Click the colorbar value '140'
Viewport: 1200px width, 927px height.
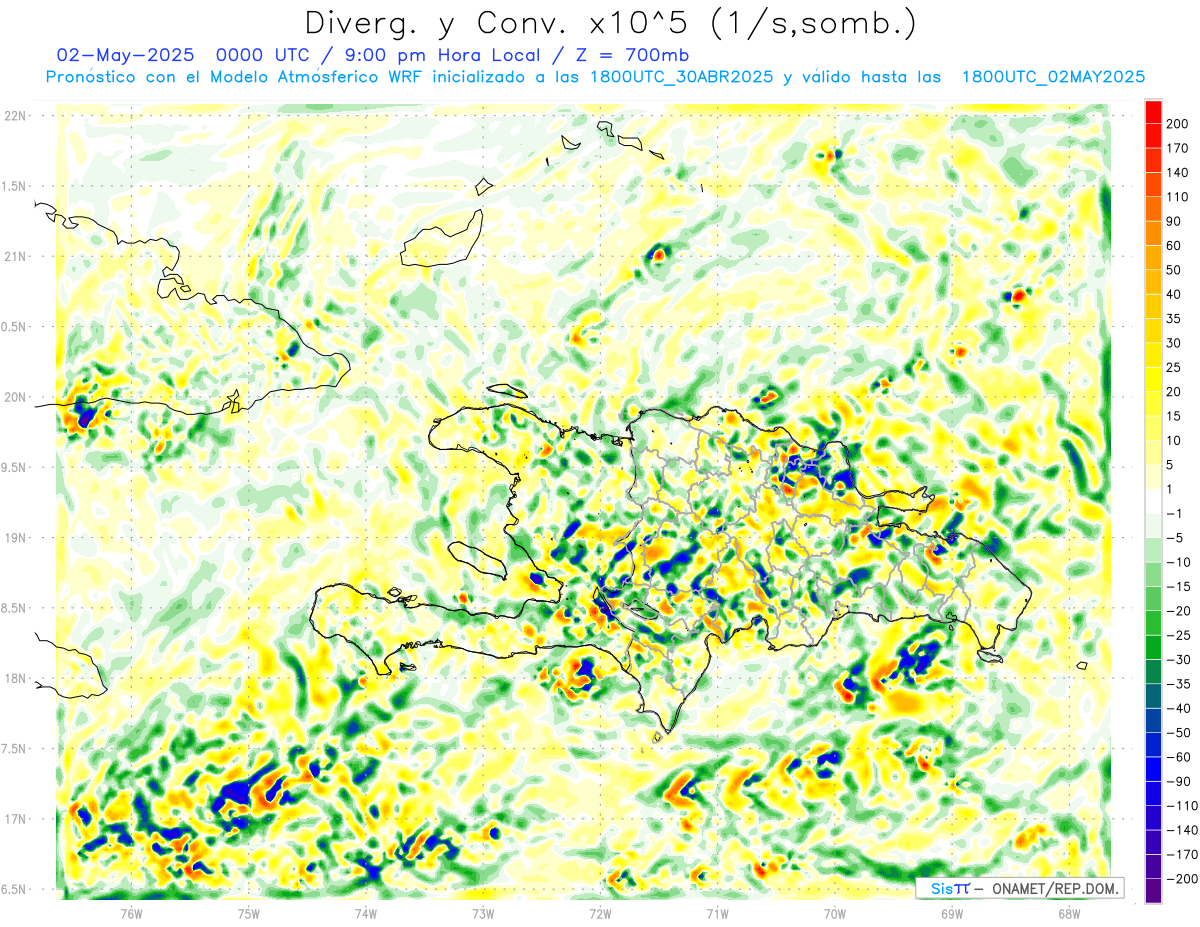tap(1177, 173)
